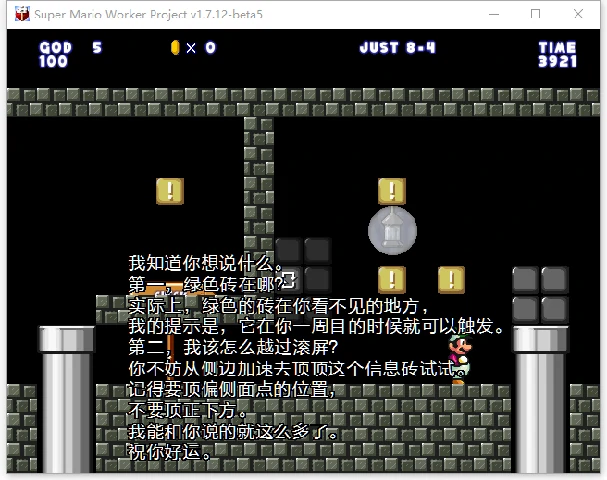Click the right gray warp pipe
The image size is (607, 480).
(540, 399)
